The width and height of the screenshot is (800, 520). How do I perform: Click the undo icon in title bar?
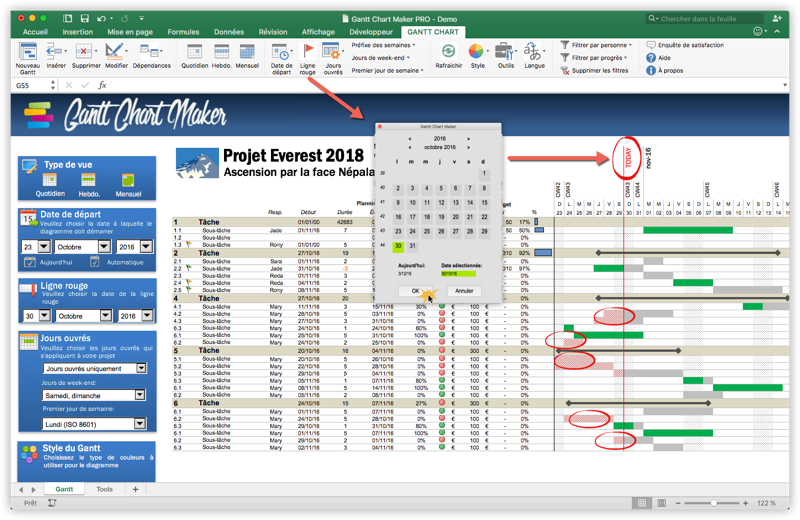tap(102, 18)
